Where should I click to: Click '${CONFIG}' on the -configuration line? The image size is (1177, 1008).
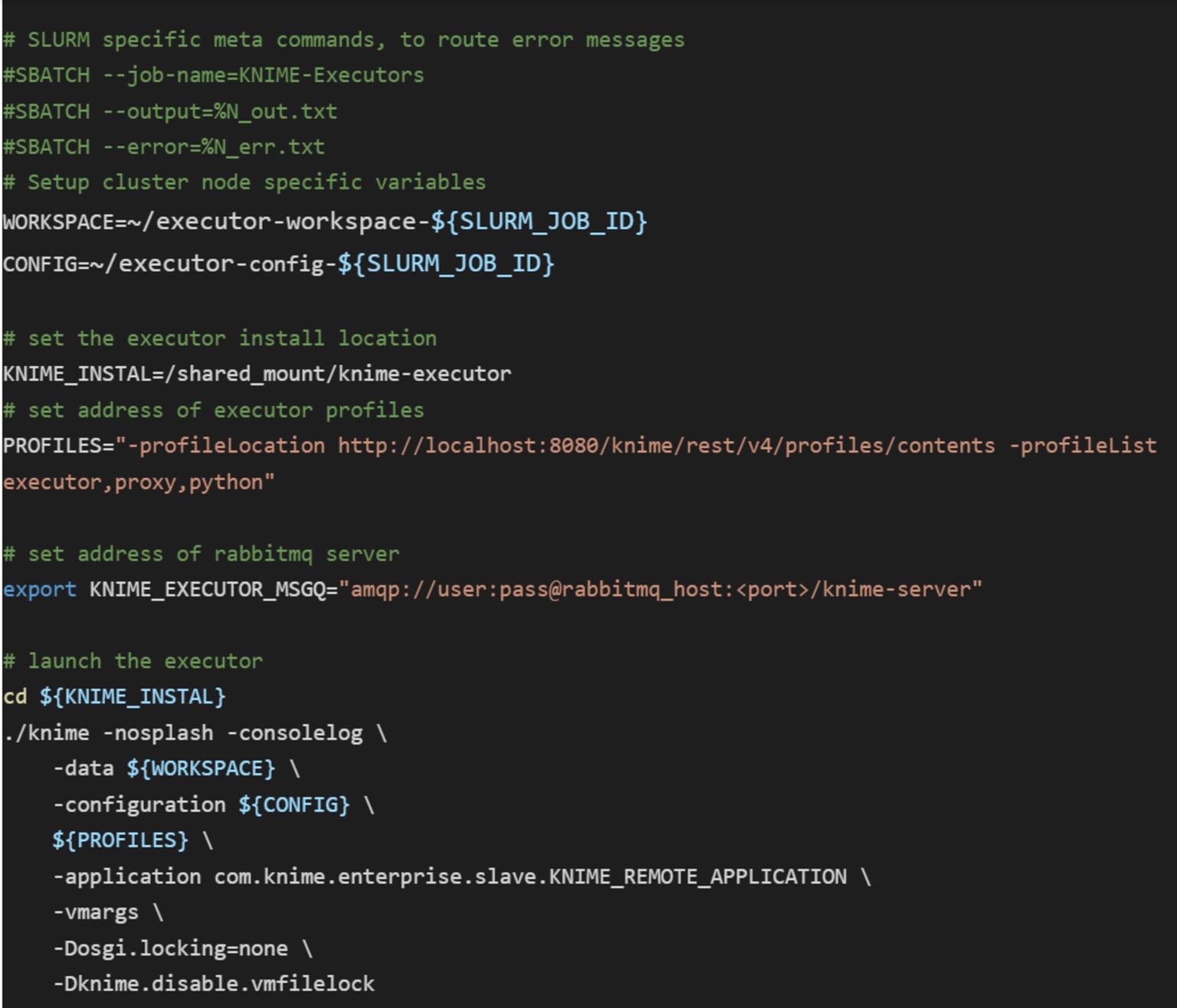(293, 804)
